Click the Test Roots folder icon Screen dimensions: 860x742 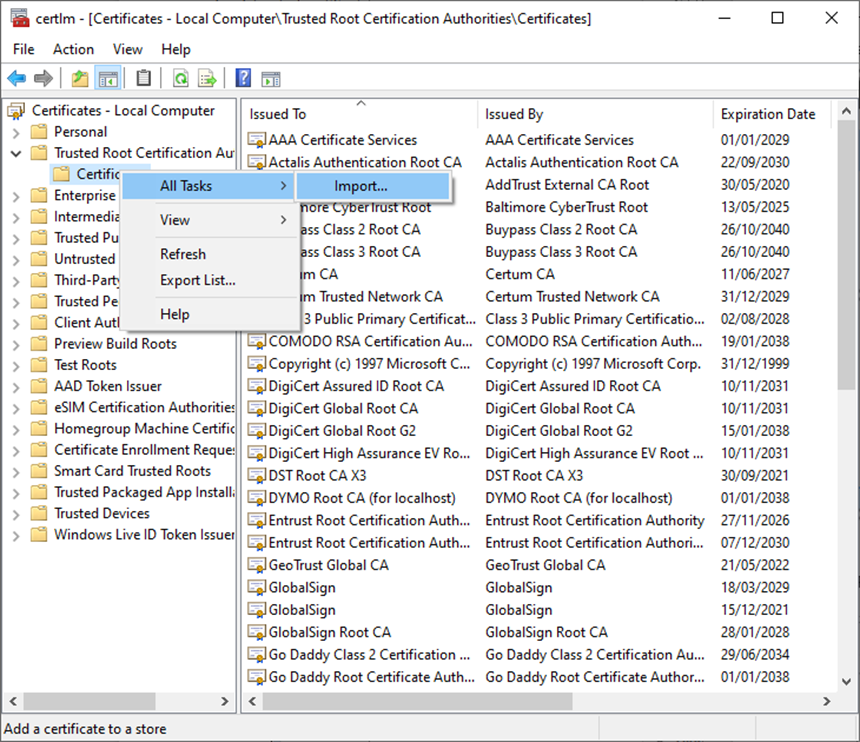tap(39, 365)
